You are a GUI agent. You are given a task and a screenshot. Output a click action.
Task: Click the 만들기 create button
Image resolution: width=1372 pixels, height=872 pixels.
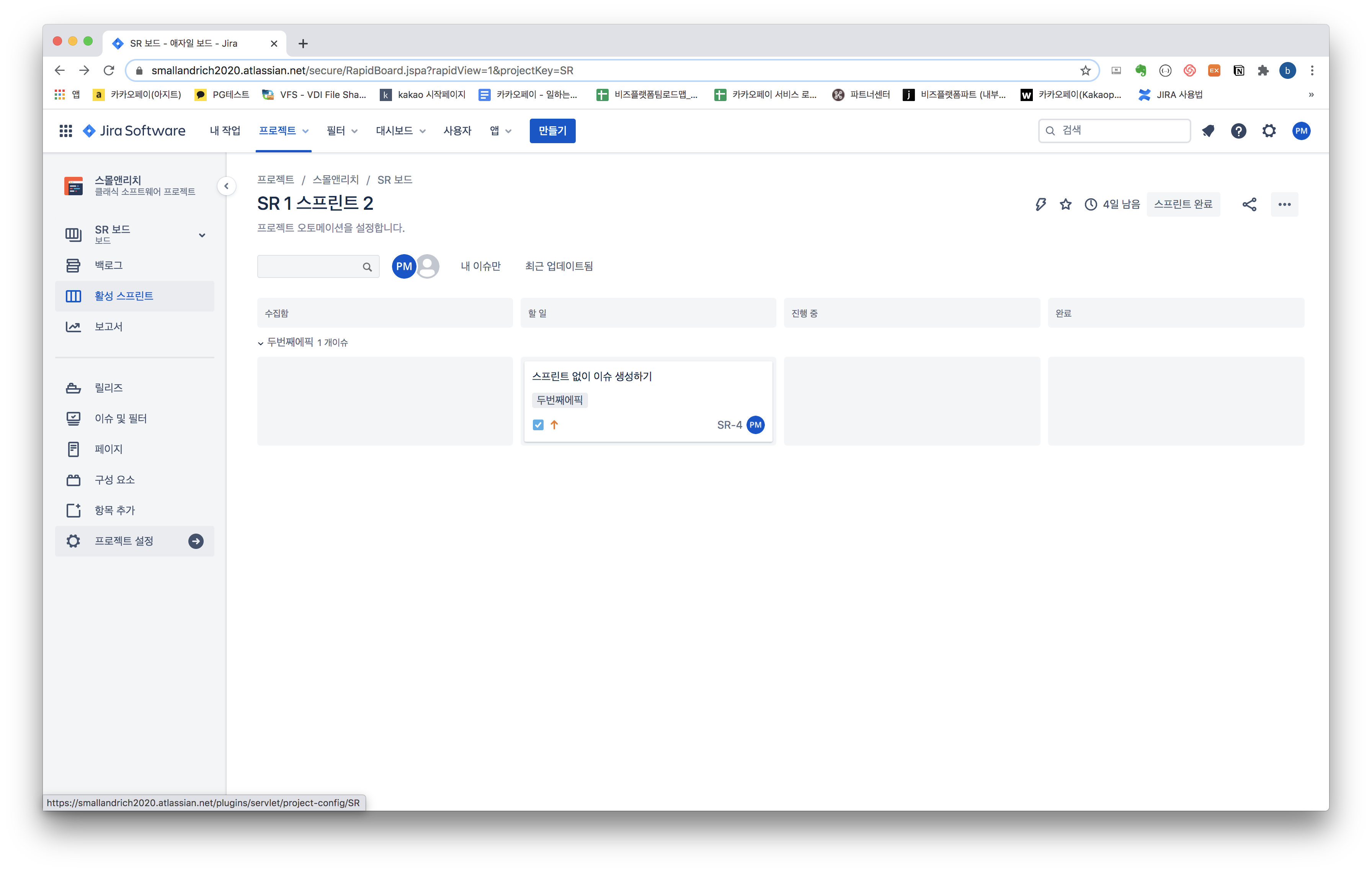pos(552,131)
